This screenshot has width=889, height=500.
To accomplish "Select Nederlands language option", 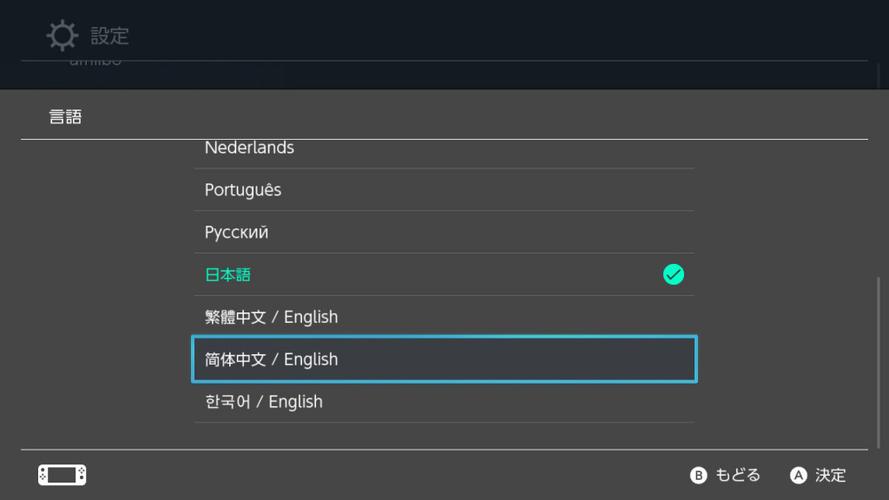I will click(x=249, y=148).
